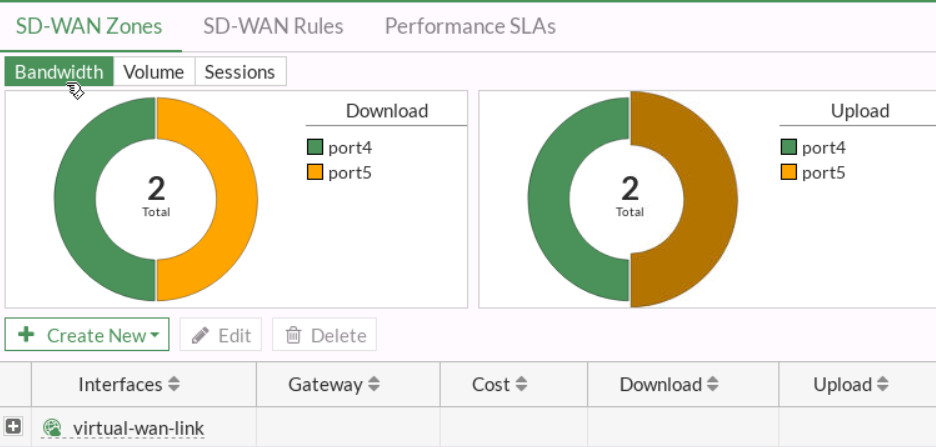Open the Performance SLAs tab
The width and height of the screenshot is (936, 447).
click(x=470, y=26)
